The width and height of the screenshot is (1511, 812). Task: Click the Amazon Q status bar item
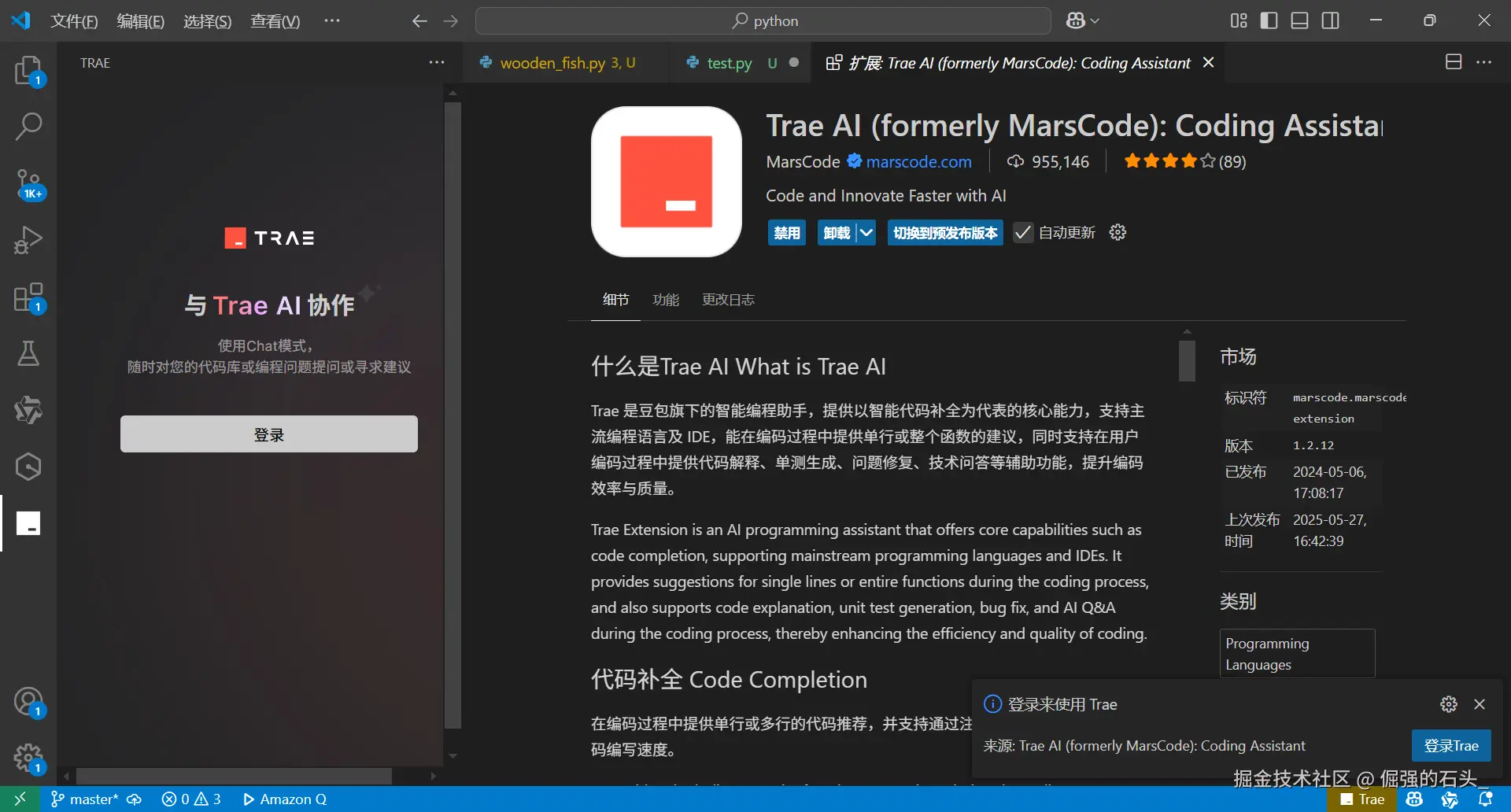coord(285,799)
